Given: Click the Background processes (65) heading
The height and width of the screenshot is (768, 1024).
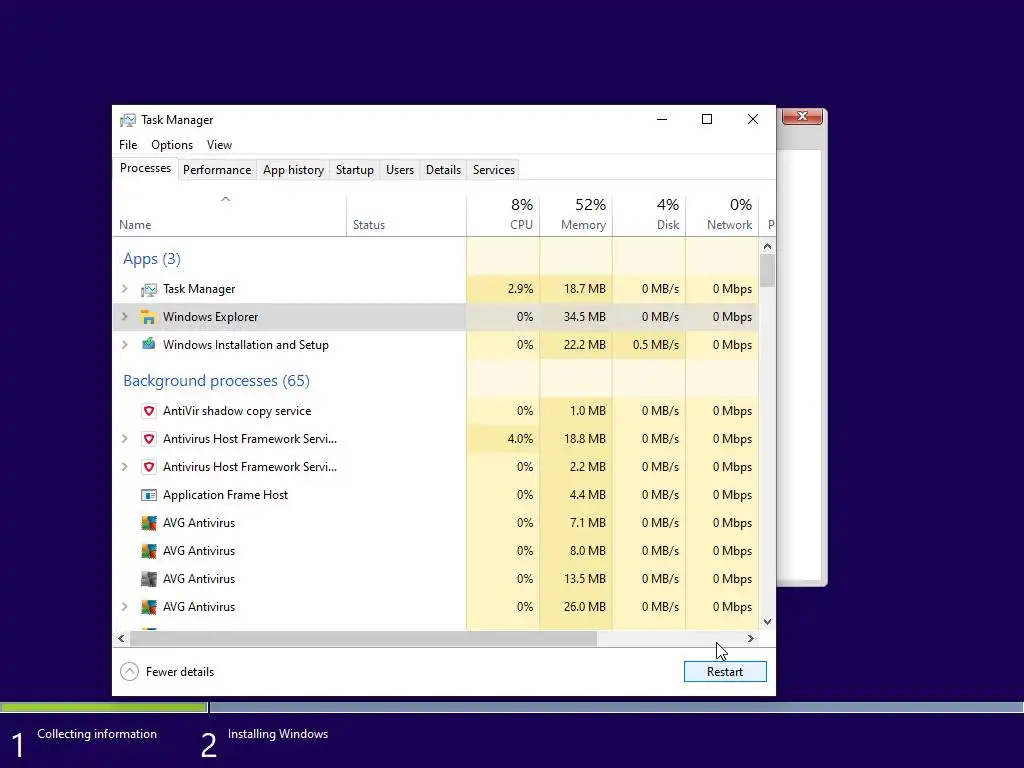Looking at the screenshot, I should click(x=216, y=381).
